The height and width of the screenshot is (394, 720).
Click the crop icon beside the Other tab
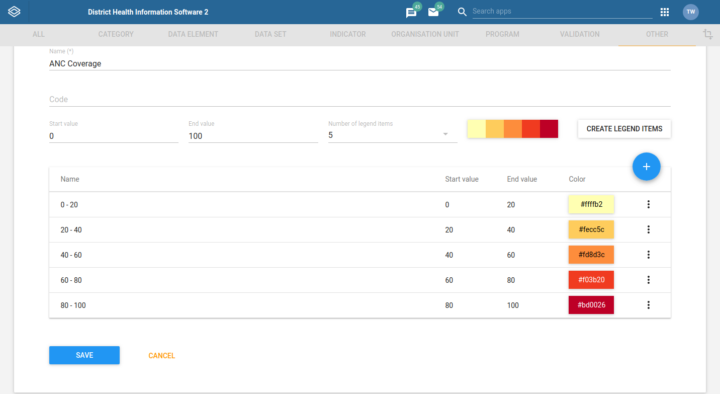tap(708, 34)
